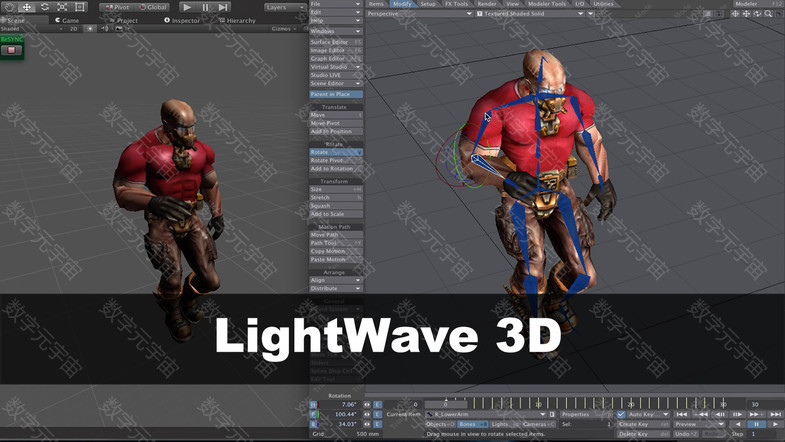Click the Create Key button
Viewport: 785px width, 442px height.
tap(643, 424)
